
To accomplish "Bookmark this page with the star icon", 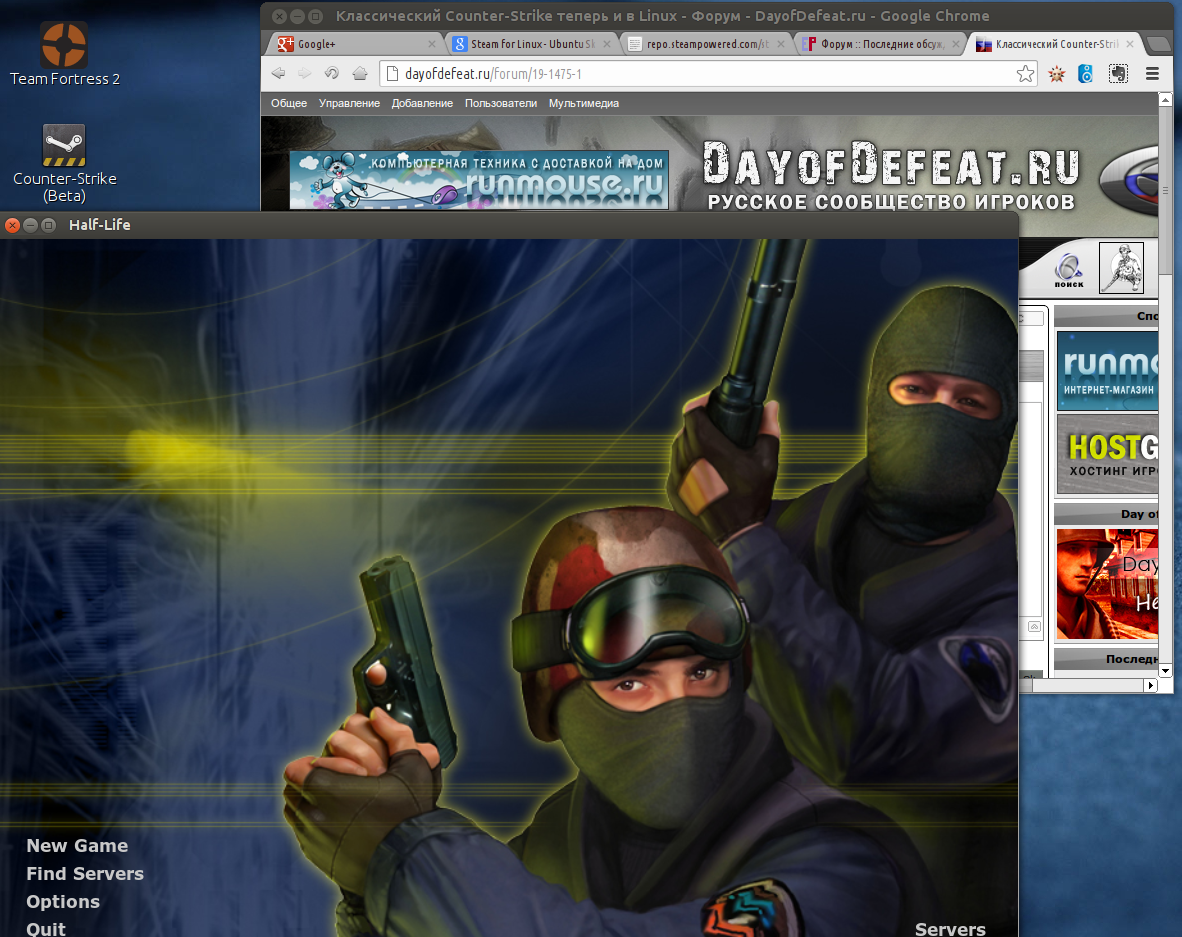I will pos(1025,73).
